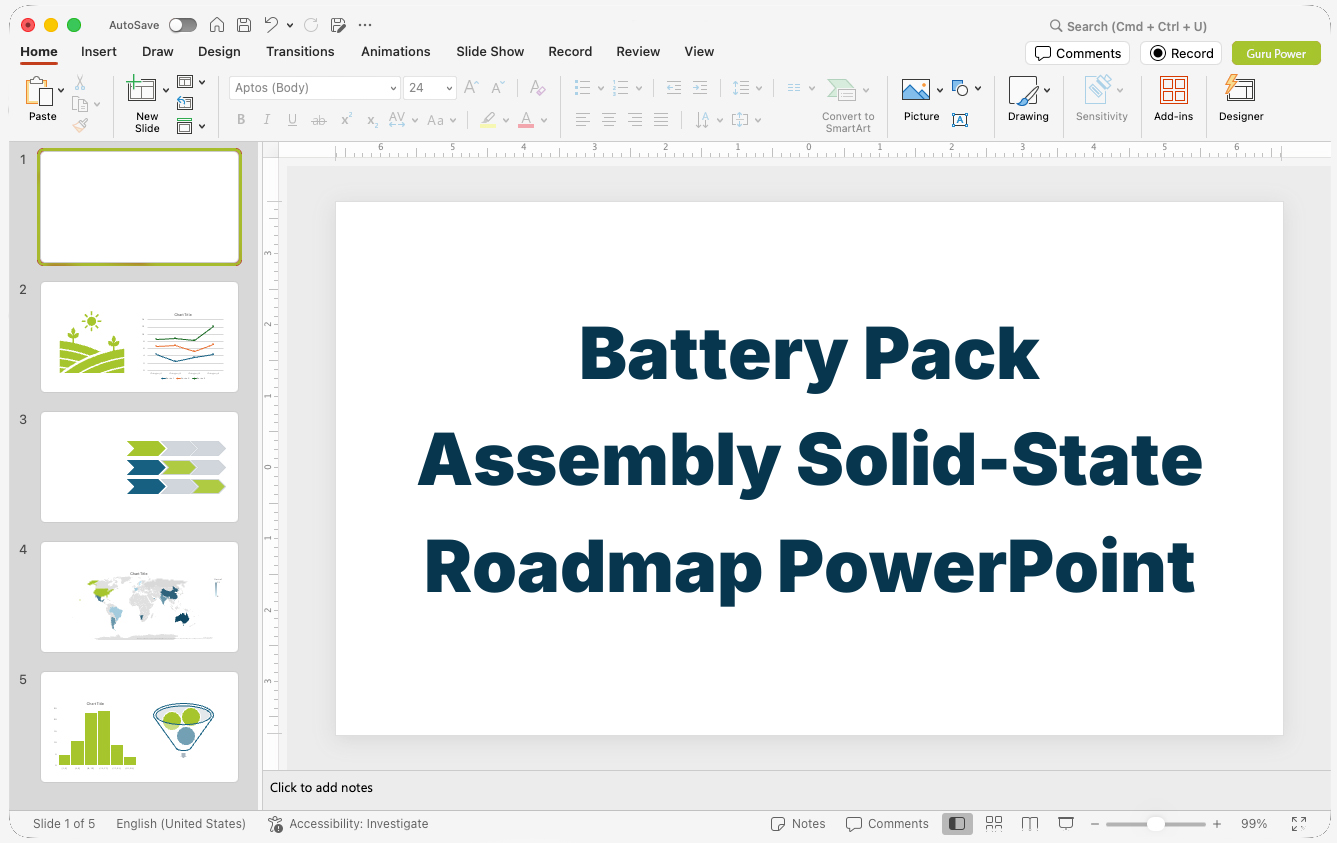Align text left
This screenshot has height=843, width=1337.
(583, 120)
